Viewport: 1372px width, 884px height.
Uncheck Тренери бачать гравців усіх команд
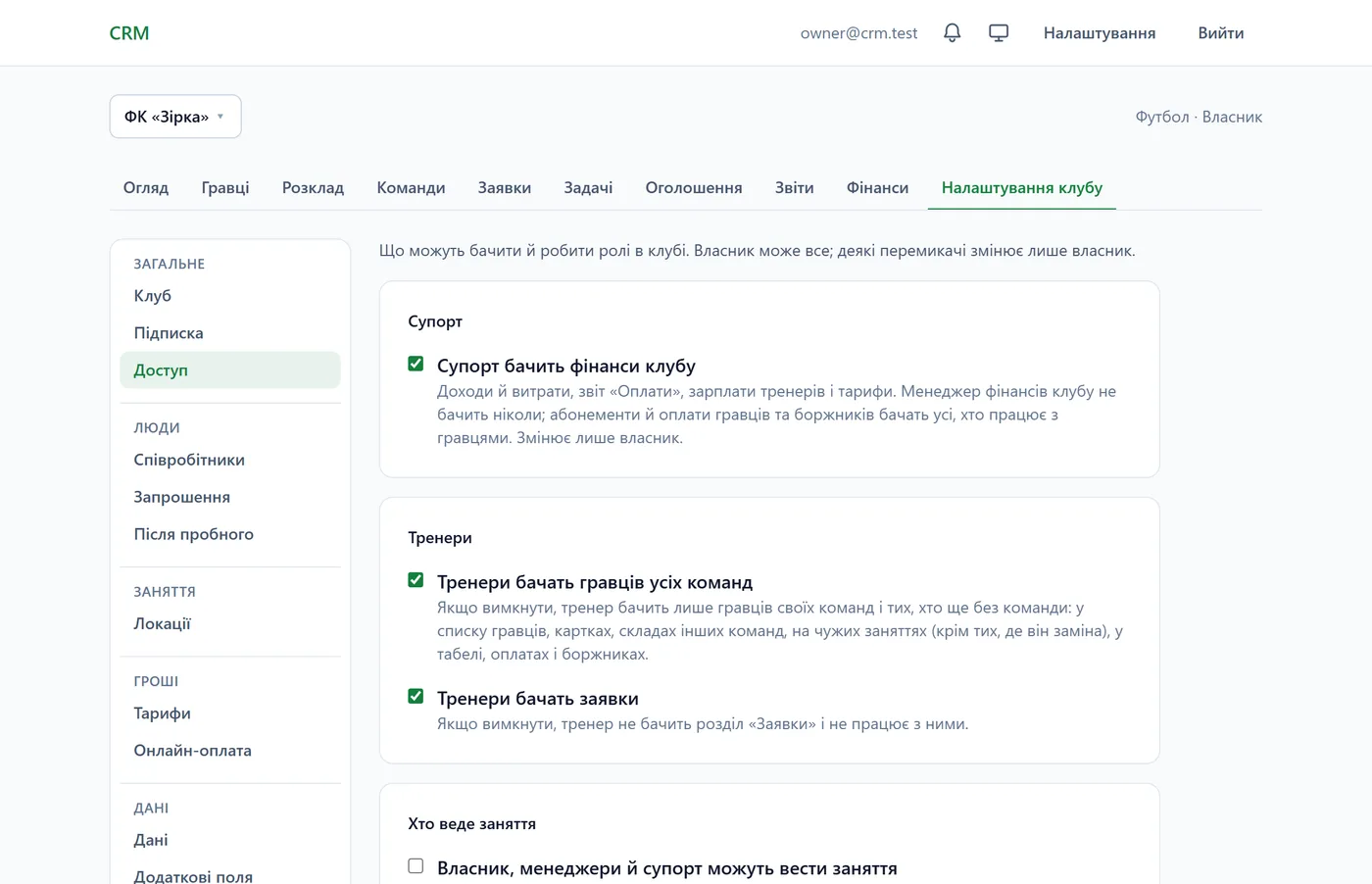click(416, 581)
